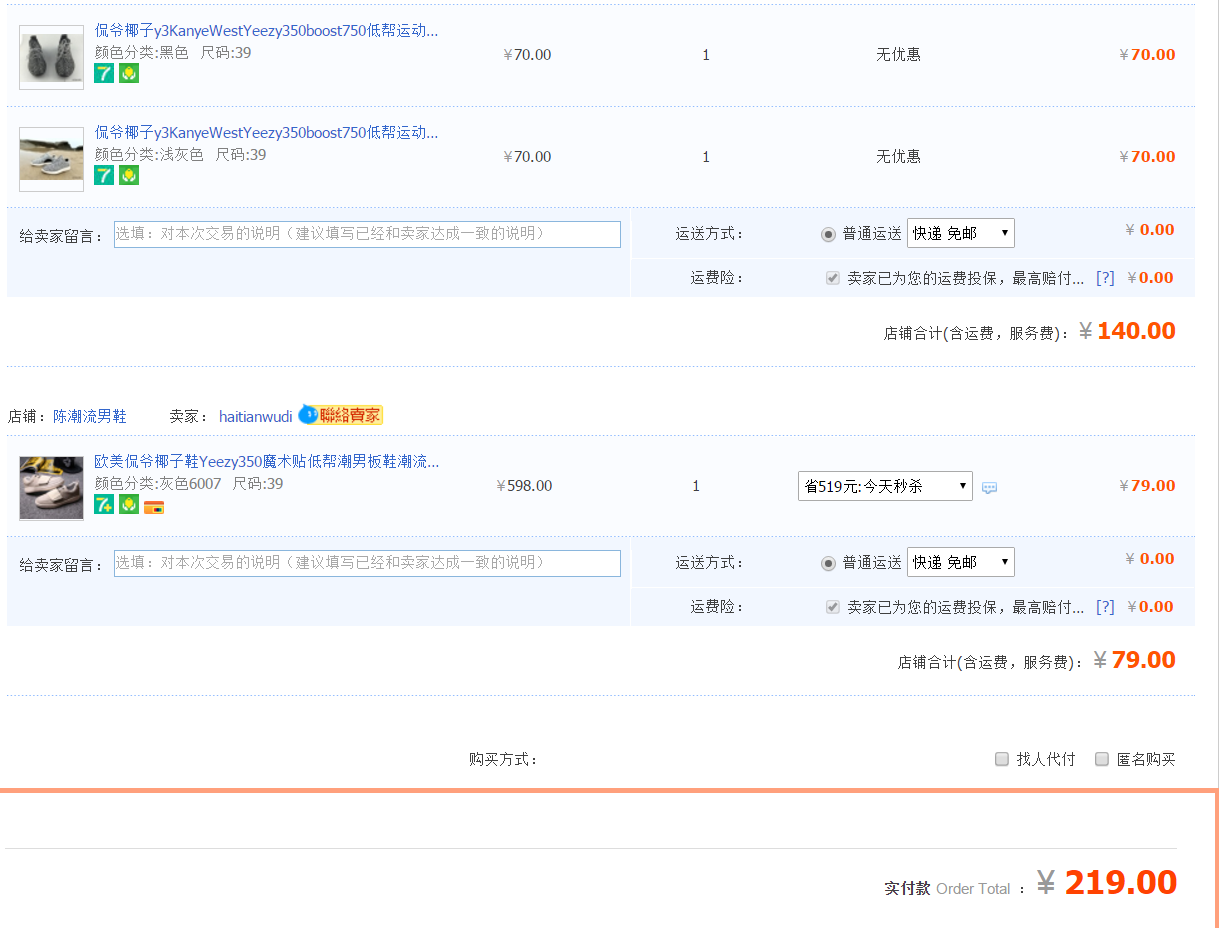Click the 联络卖家 contact seller icon
Image resolution: width=1219 pixels, height=928 pixels.
coord(341,415)
